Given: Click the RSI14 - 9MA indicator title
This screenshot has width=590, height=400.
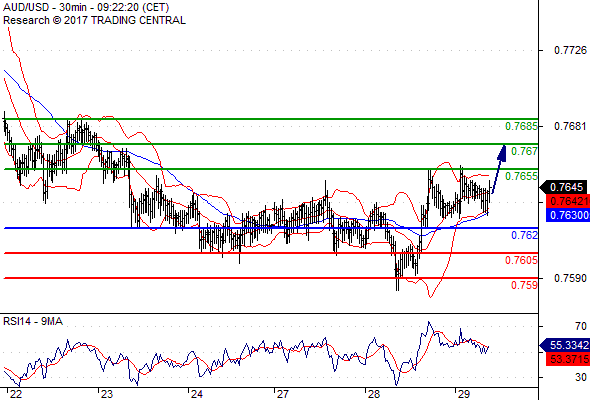Looking at the screenshot, I should tap(33, 321).
